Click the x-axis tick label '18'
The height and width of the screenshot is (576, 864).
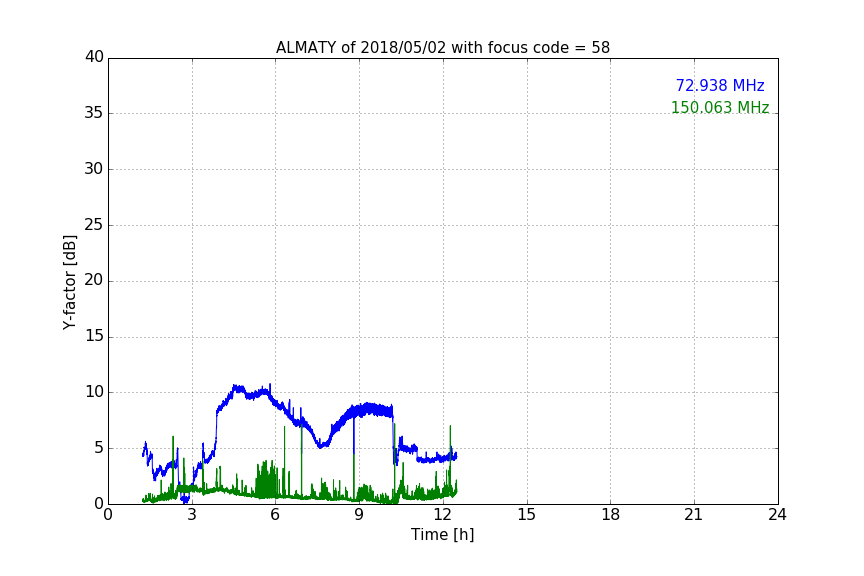pos(611,515)
